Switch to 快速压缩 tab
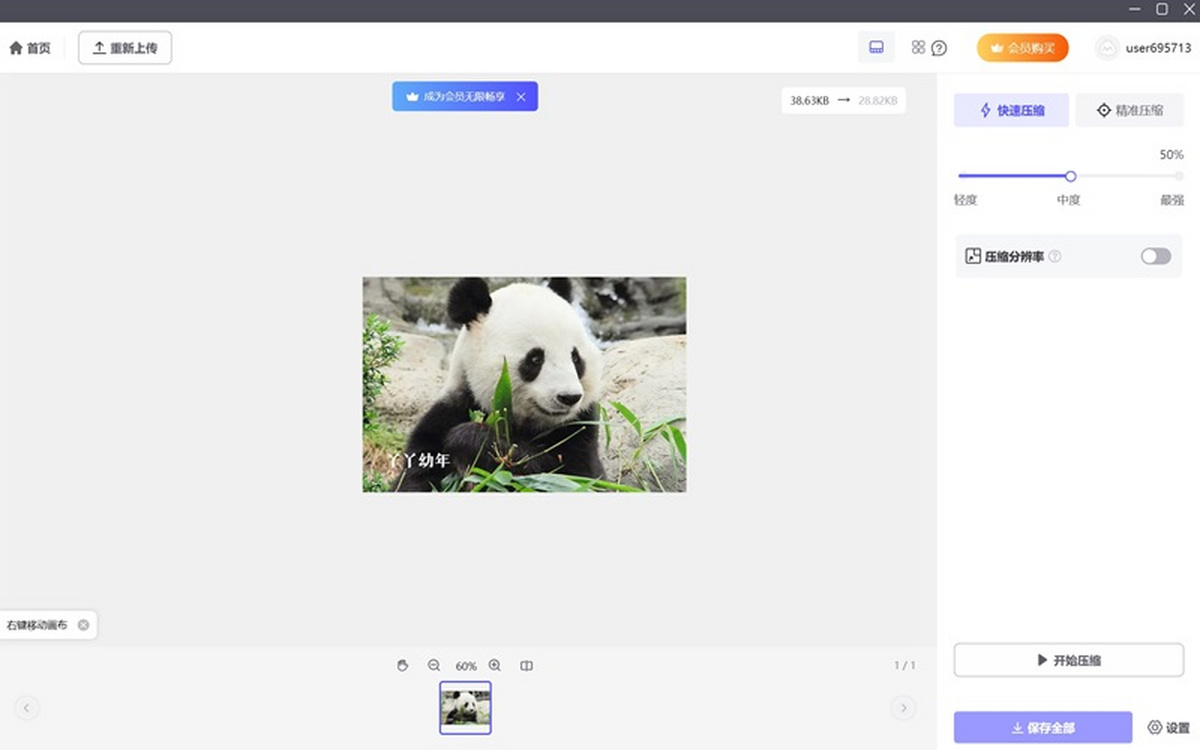This screenshot has height=750, width=1200. coord(1011,110)
